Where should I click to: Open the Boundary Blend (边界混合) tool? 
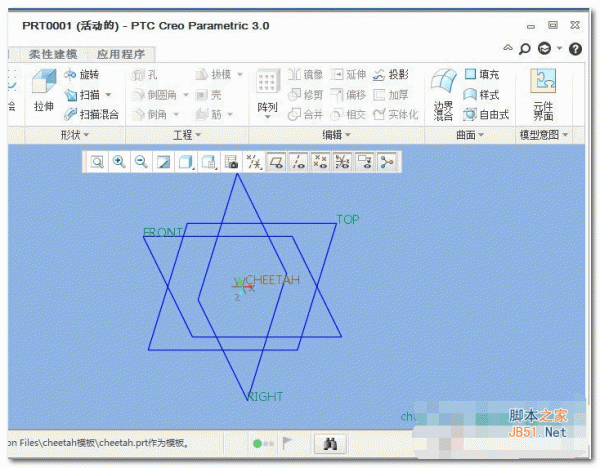pyautogui.click(x=443, y=95)
